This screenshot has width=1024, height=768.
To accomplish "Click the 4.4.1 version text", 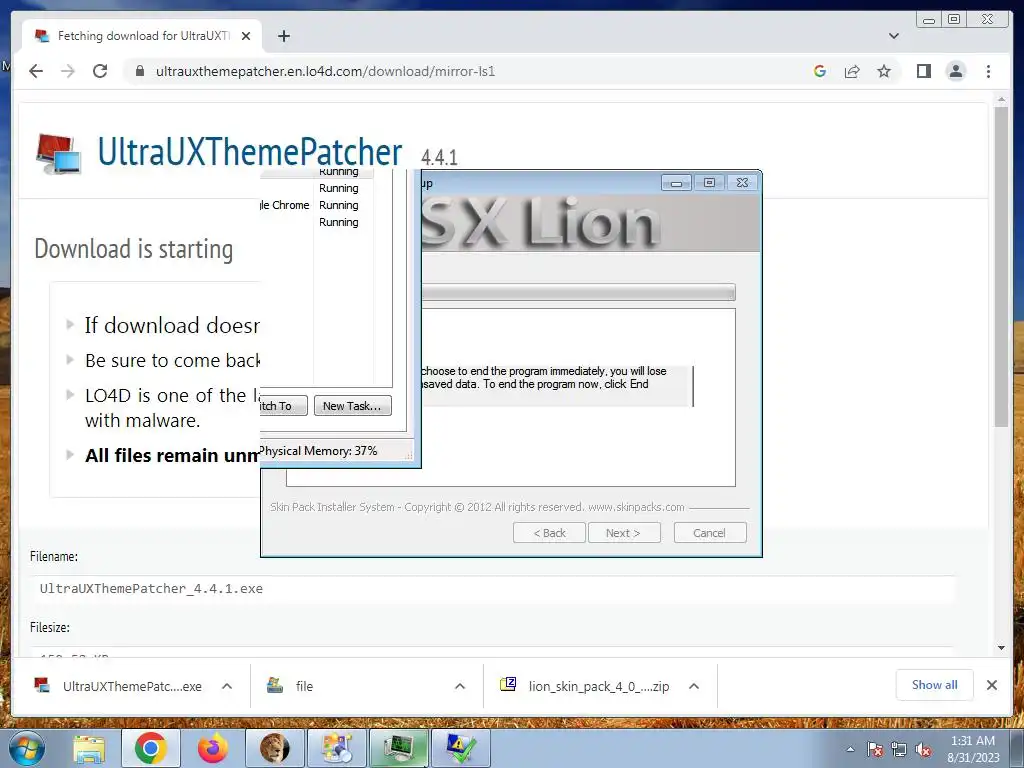I will click(439, 157).
